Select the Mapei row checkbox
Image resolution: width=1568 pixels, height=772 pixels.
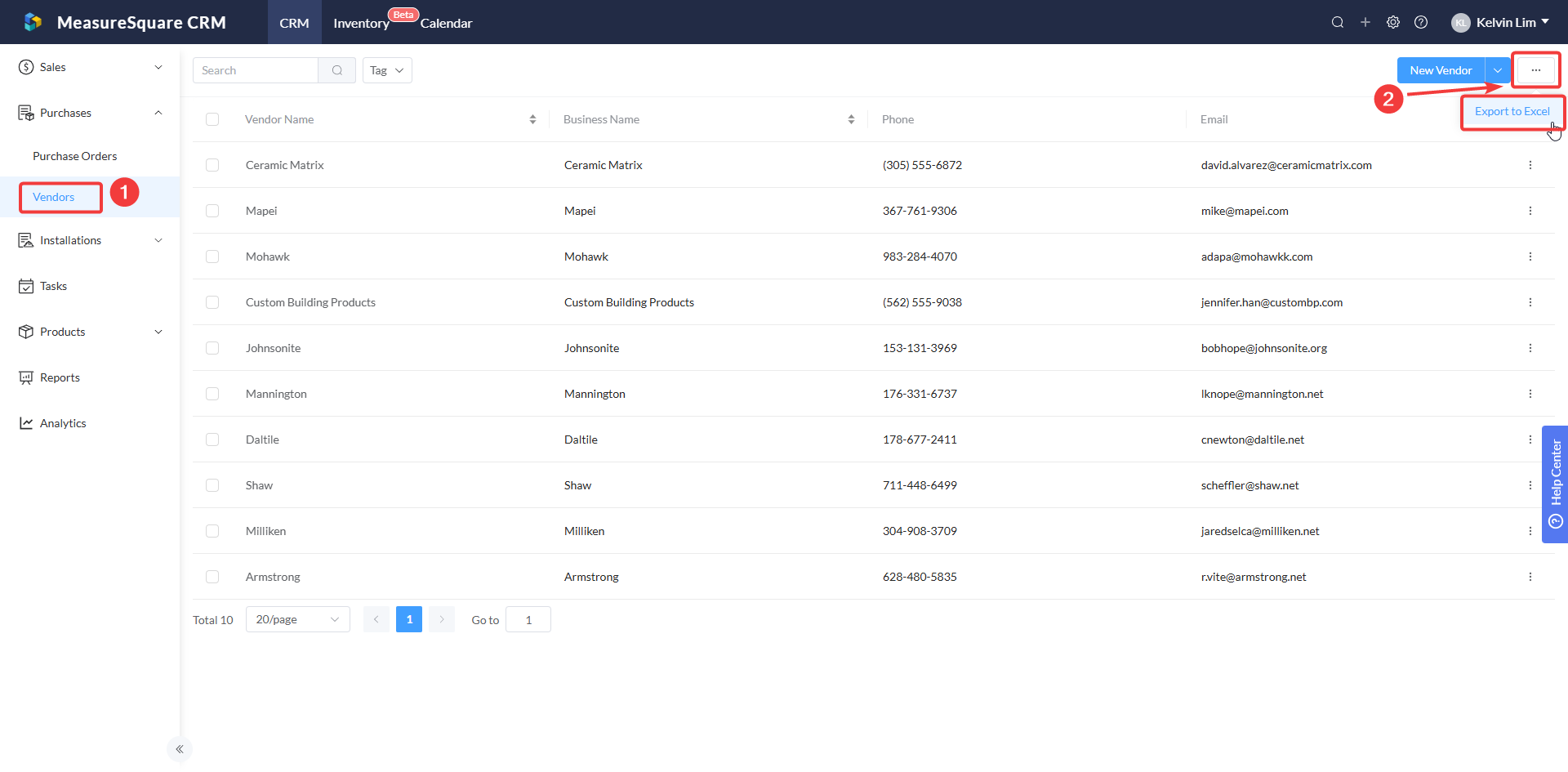click(x=212, y=211)
